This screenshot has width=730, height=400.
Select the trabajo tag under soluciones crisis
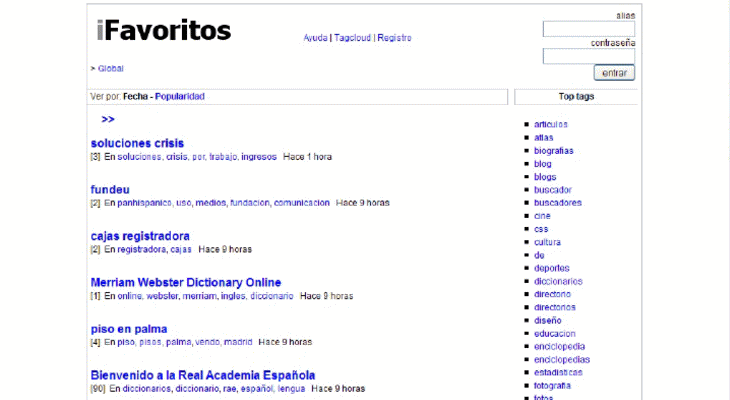[x=223, y=157]
